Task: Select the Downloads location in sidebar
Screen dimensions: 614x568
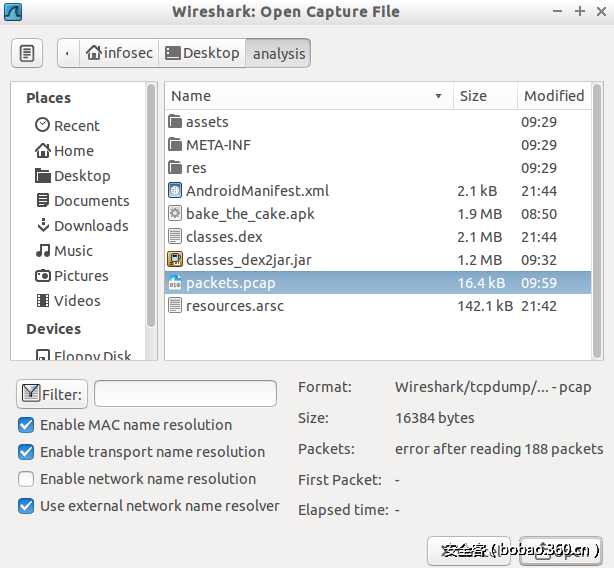Action: coord(82,225)
